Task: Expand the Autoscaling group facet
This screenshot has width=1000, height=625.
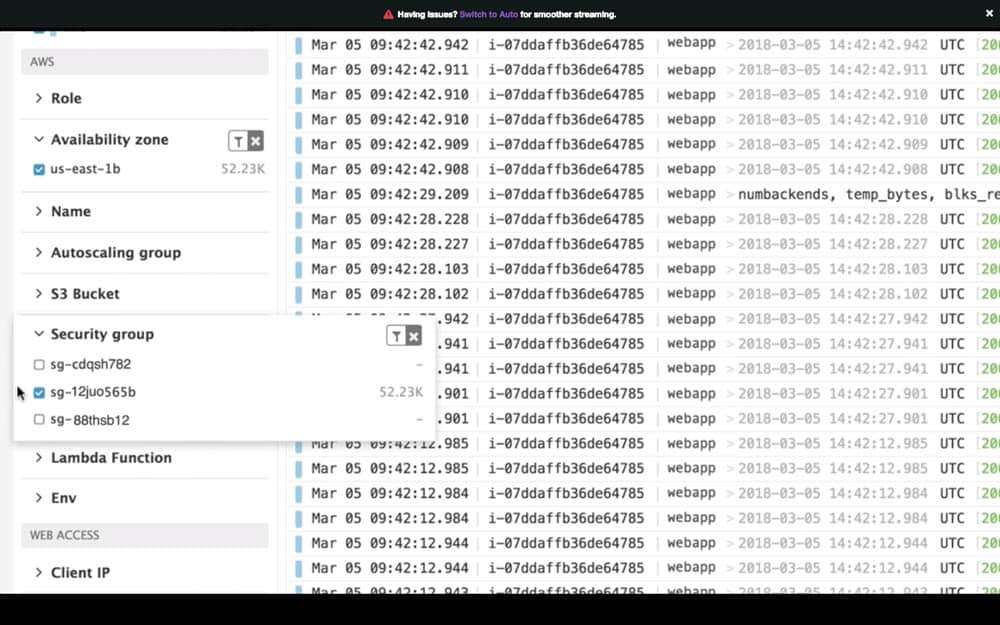Action: (115, 253)
